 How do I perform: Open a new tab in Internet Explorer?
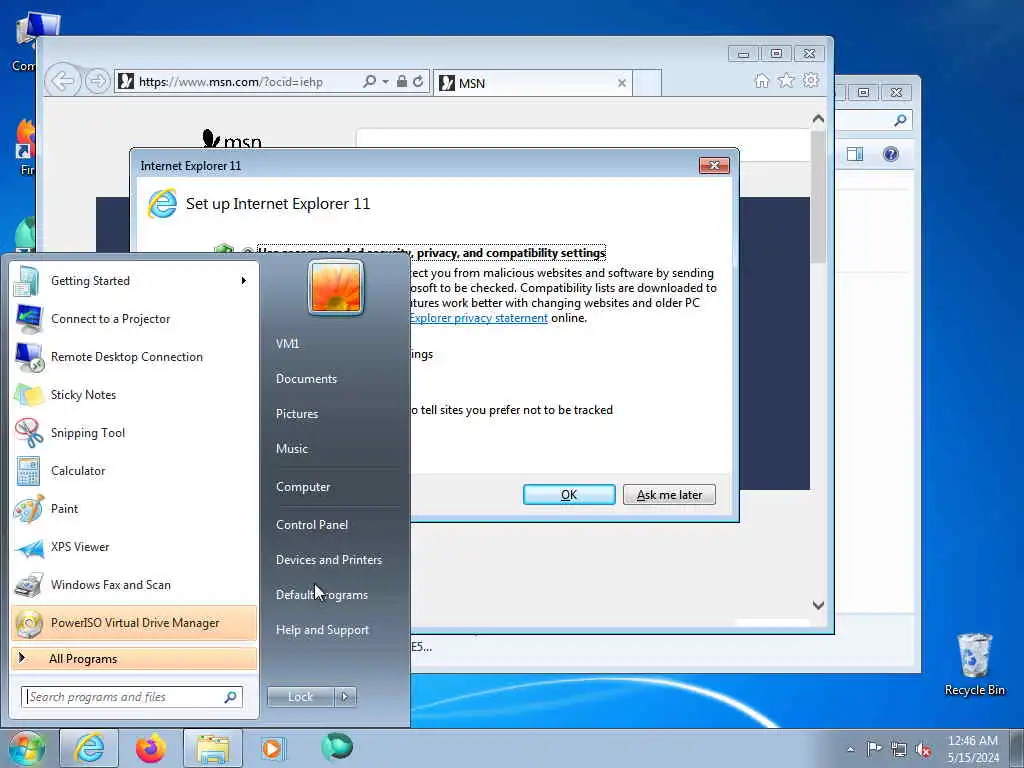pos(647,83)
